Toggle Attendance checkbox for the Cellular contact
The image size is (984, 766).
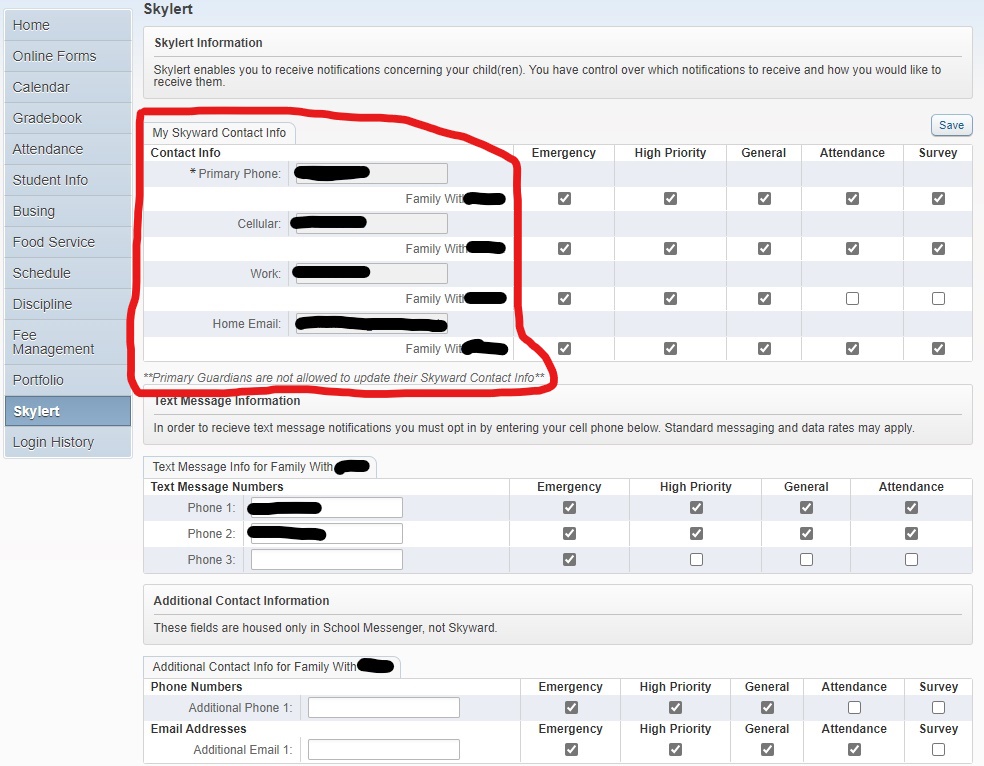click(852, 248)
